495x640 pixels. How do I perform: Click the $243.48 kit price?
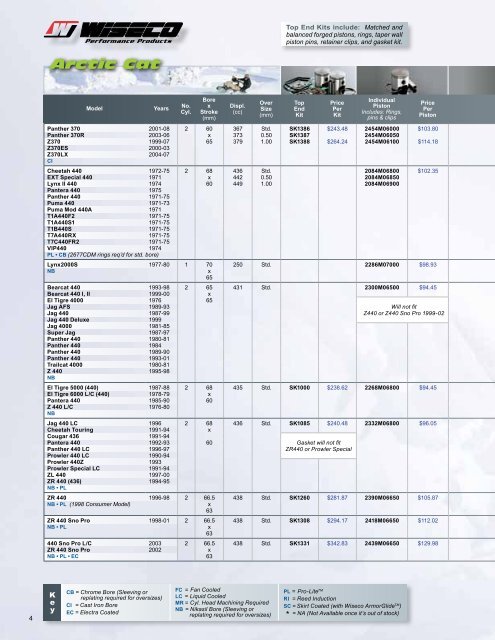coord(337,129)
